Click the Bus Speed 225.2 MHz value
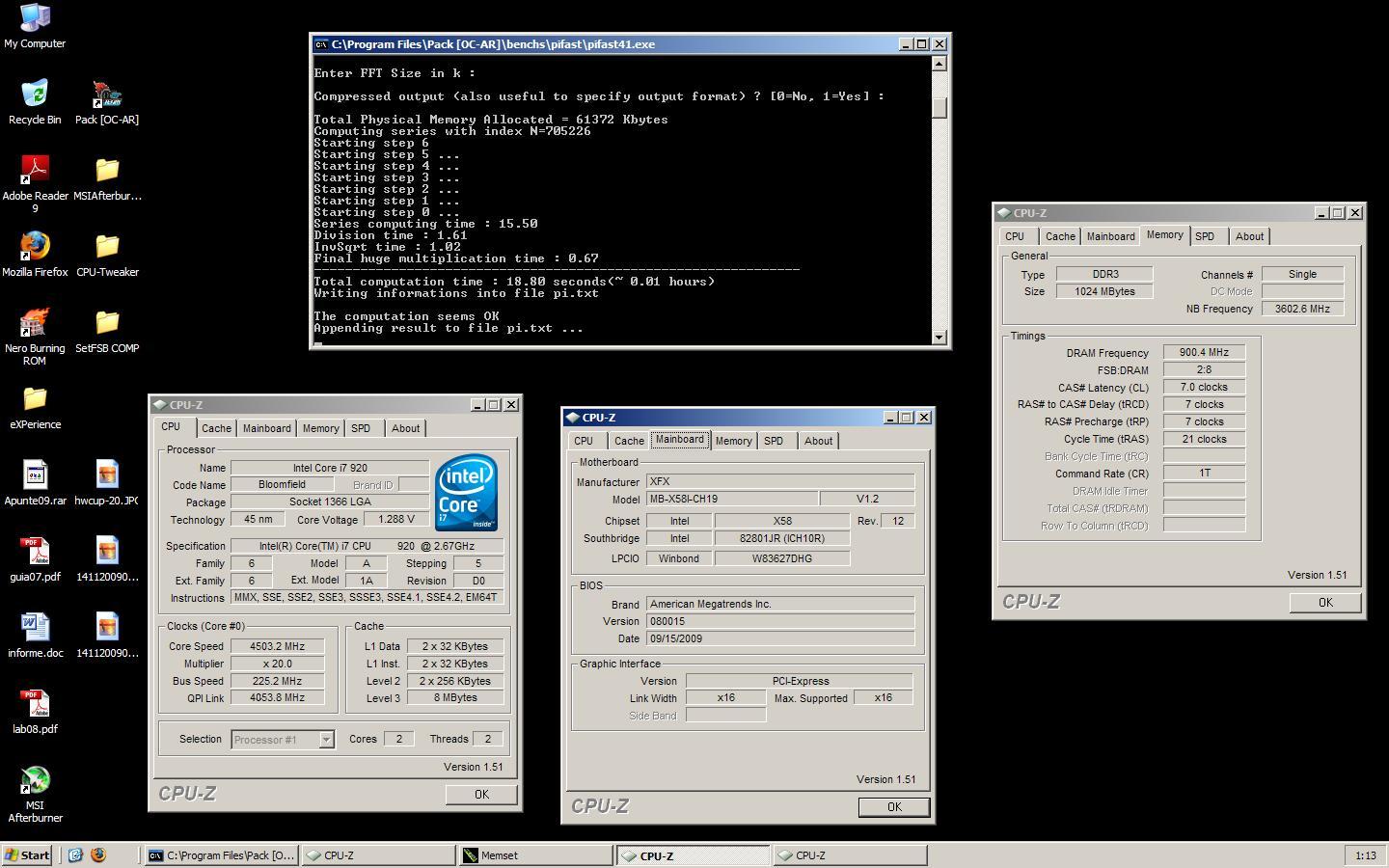1389x868 pixels. [x=277, y=681]
